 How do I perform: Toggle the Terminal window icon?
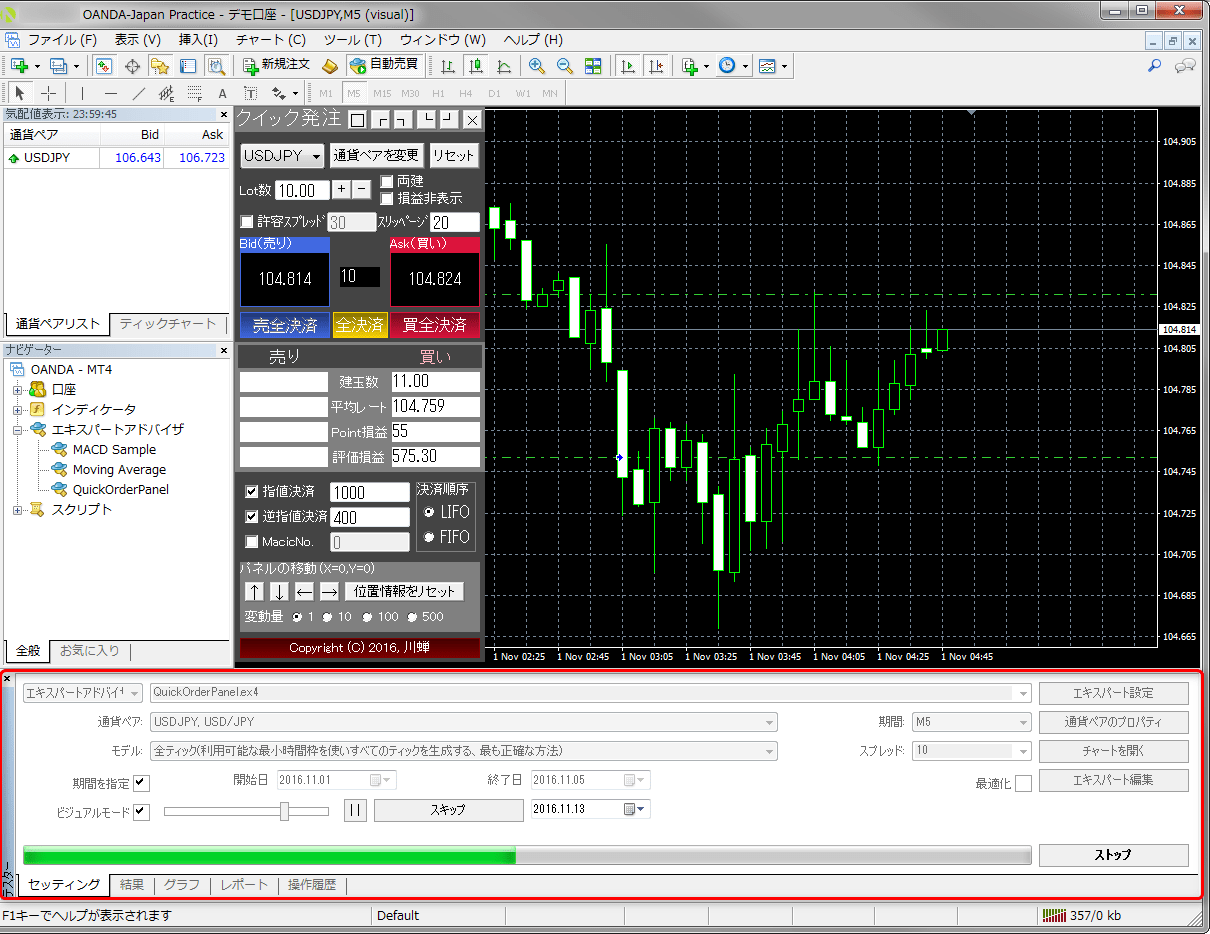[x=188, y=66]
